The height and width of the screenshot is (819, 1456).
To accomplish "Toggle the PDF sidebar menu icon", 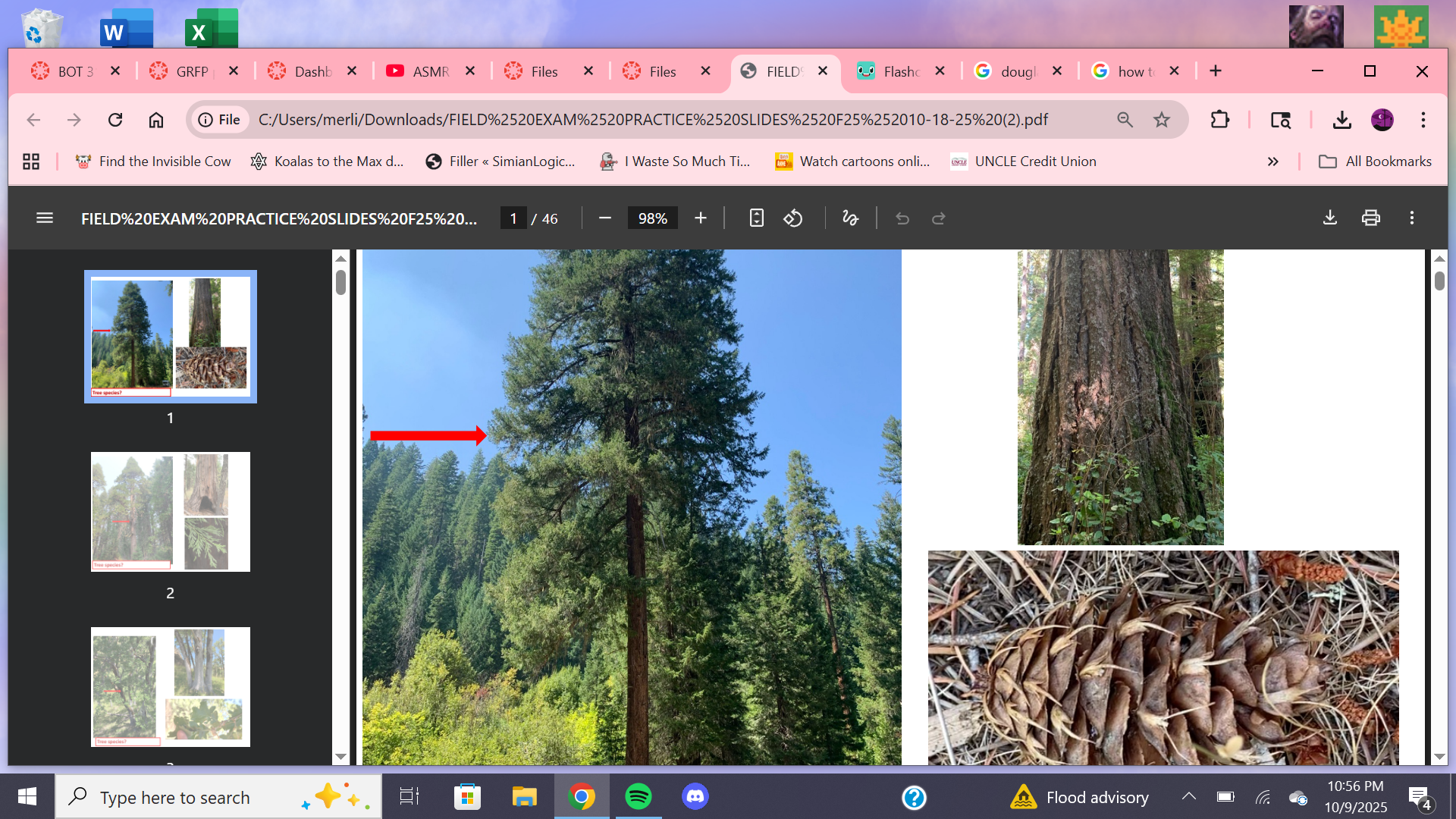I will coord(45,218).
